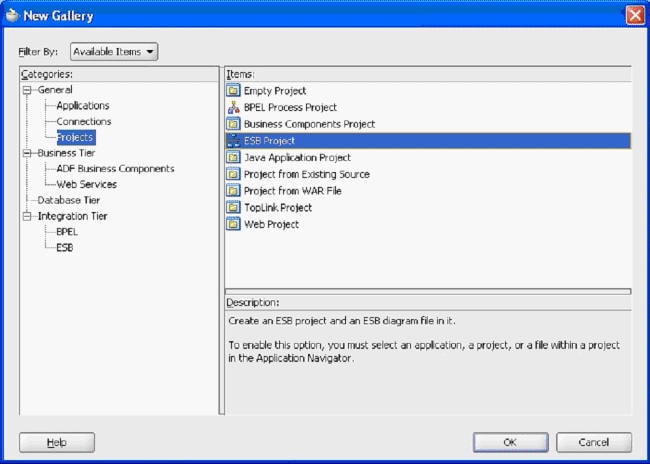
Task: Click the TopLink Project icon
Action: tap(233, 207)
